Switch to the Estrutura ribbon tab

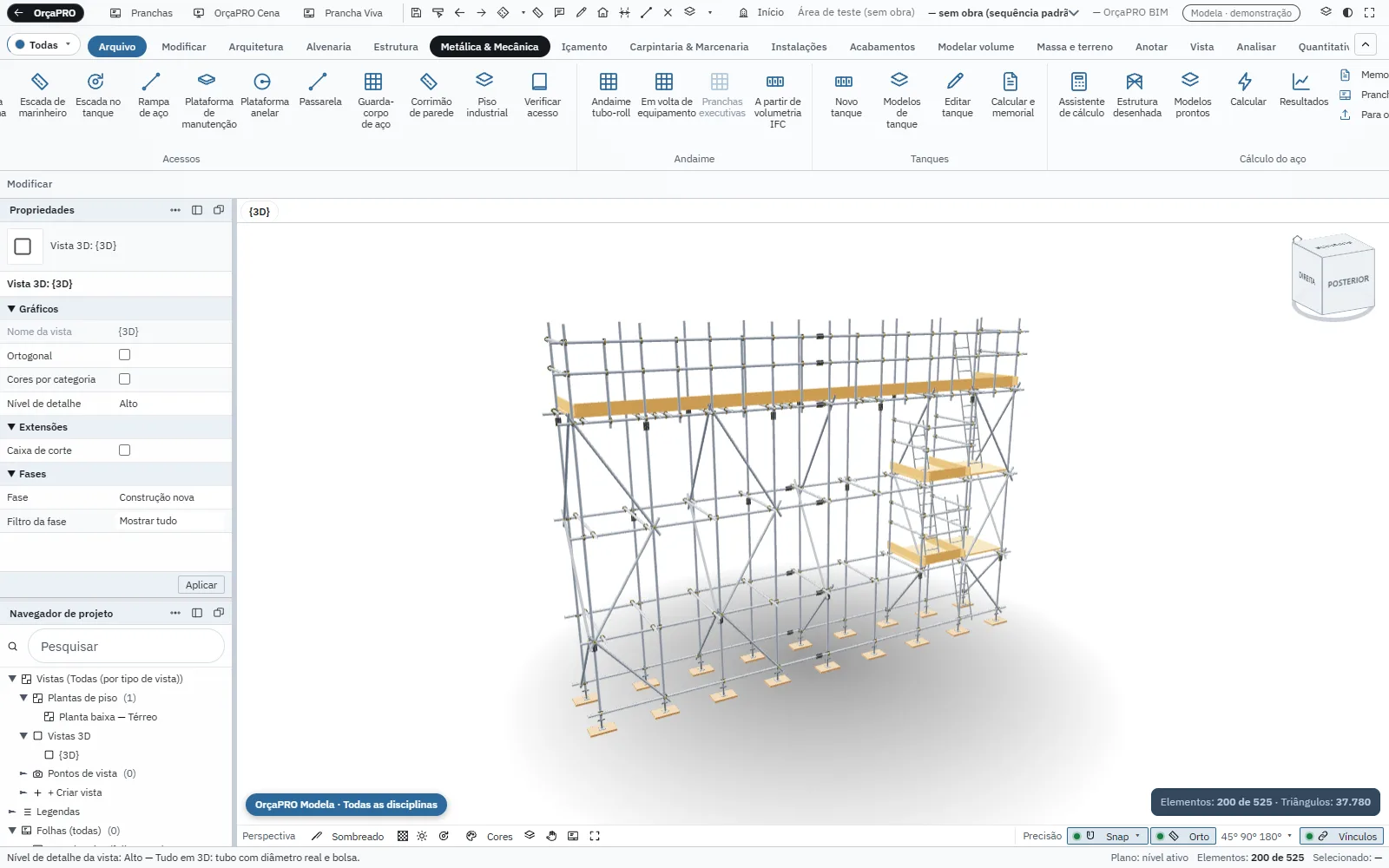395,47
